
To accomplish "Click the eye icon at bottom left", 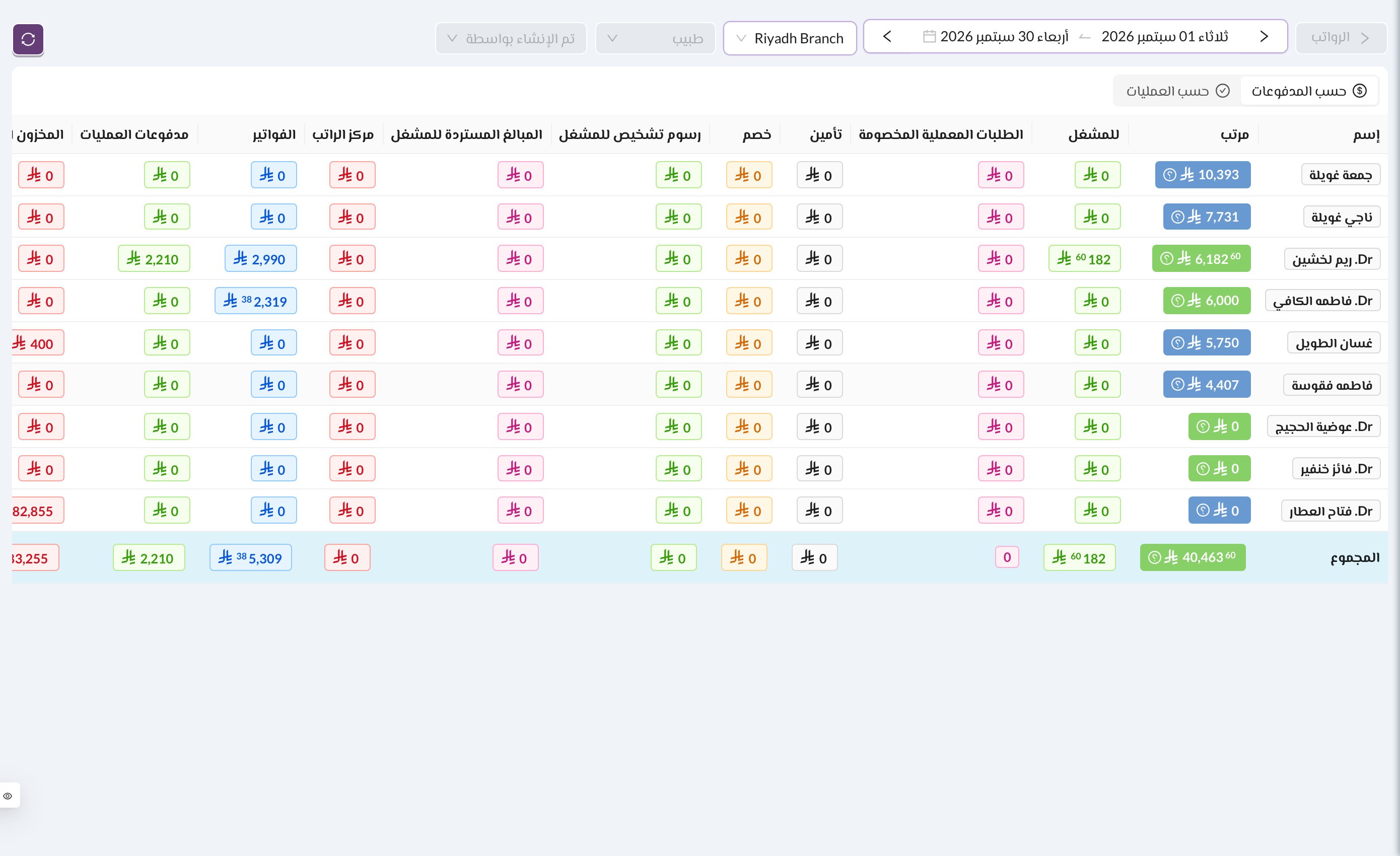I will [x=8, y=796].
